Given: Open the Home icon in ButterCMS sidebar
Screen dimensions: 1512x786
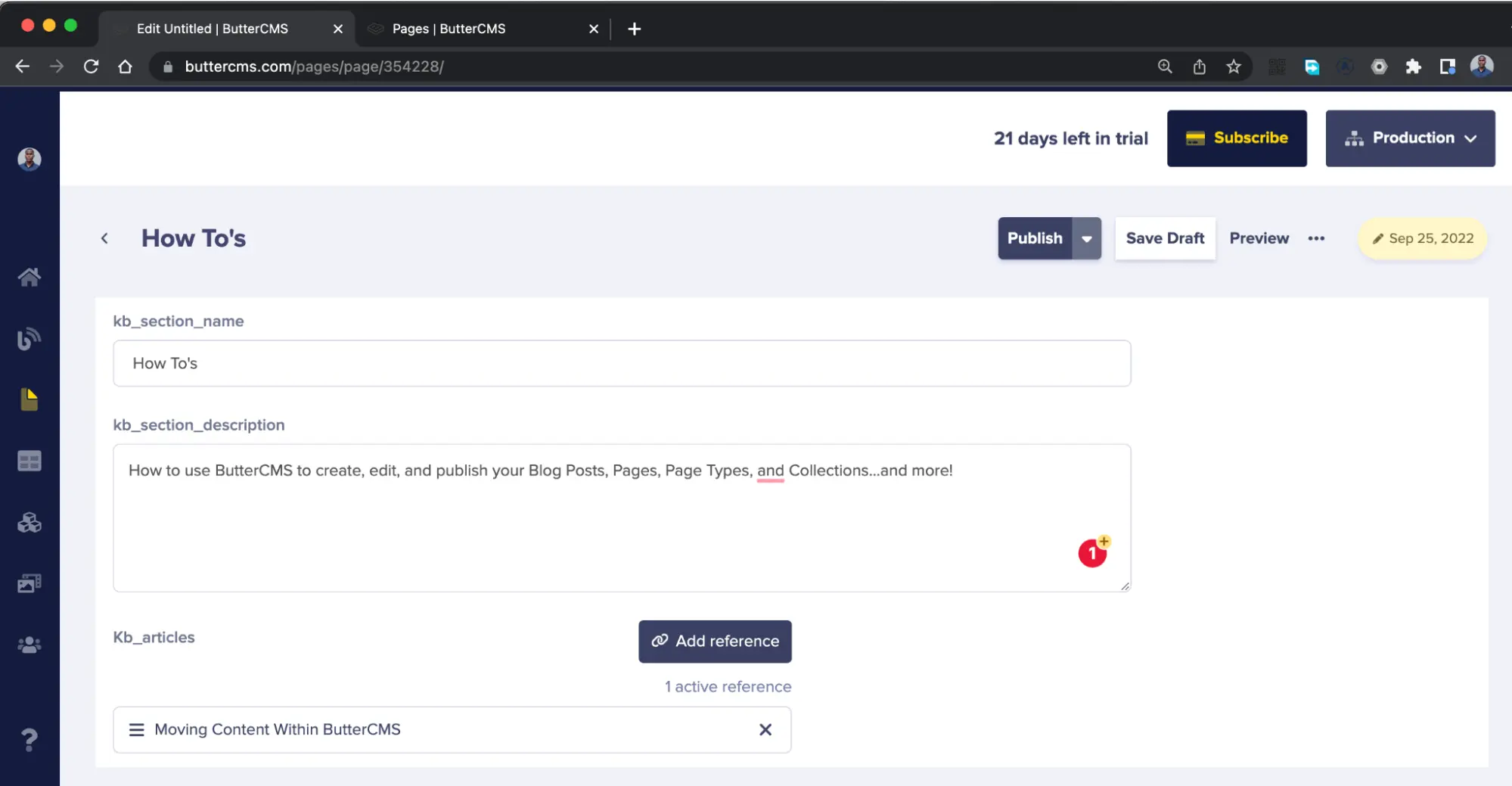Looking at the screenshot, I should coord(29,277).
